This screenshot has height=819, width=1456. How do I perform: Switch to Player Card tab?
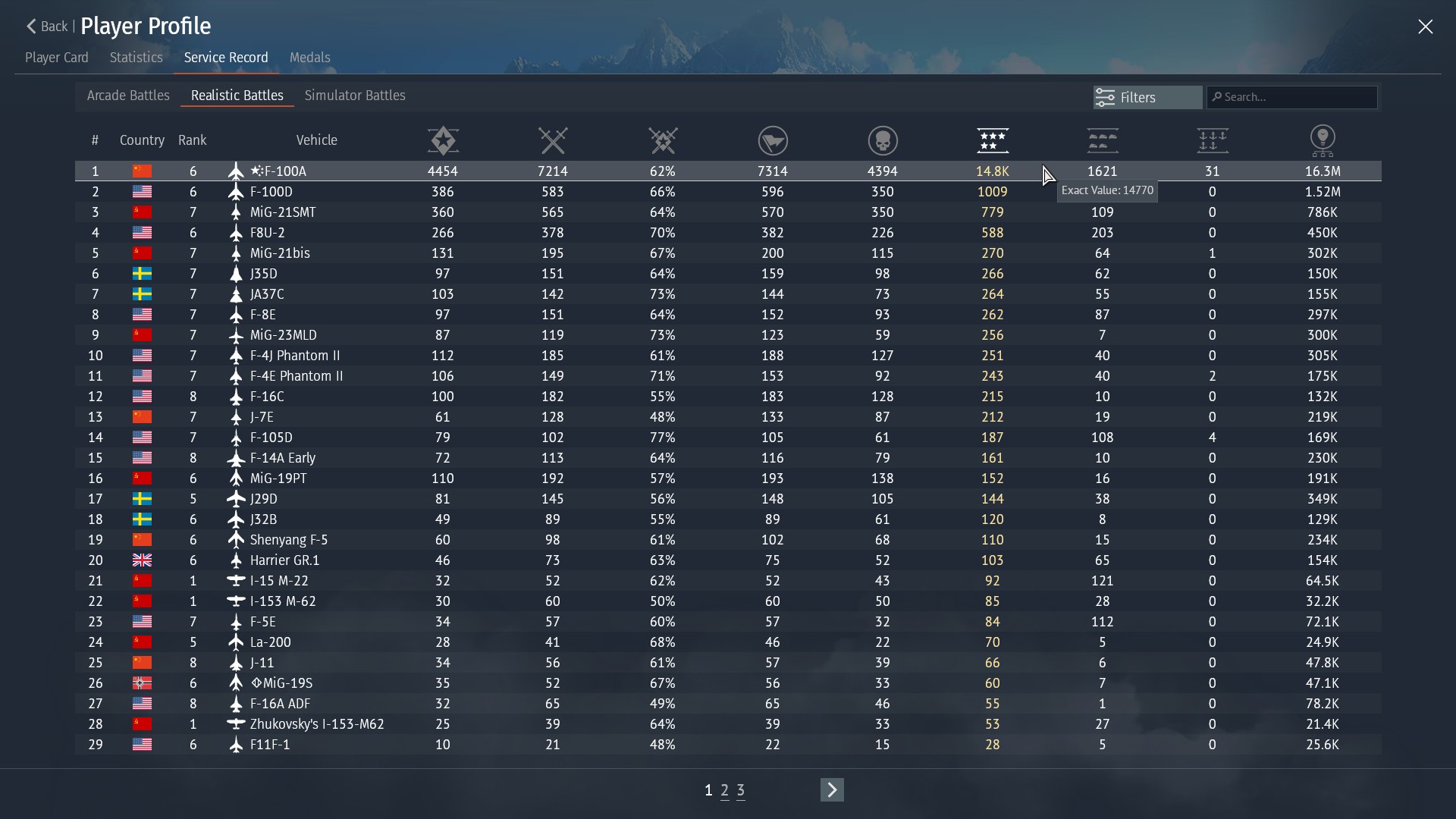pyautogui.click(x=57, y=58)
